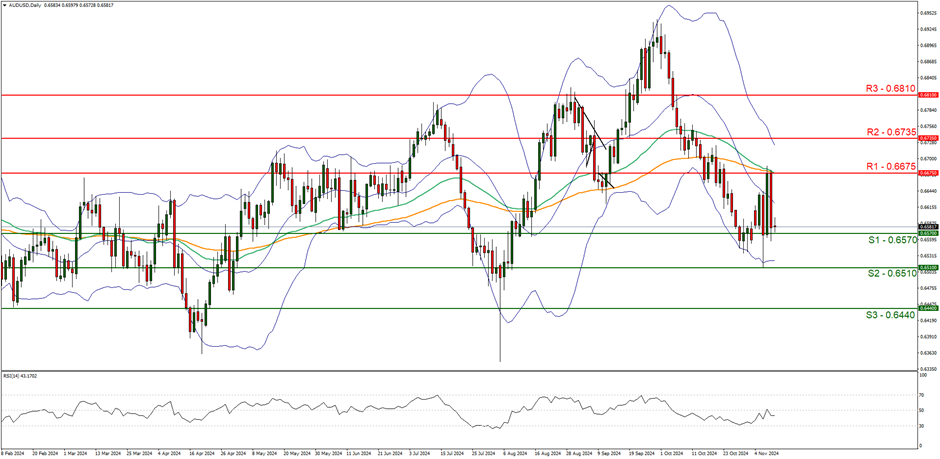Click the green 0.6510 price tag on axis
The height and width of the screenshot is (459, 940).
click(x=929, y=267)
